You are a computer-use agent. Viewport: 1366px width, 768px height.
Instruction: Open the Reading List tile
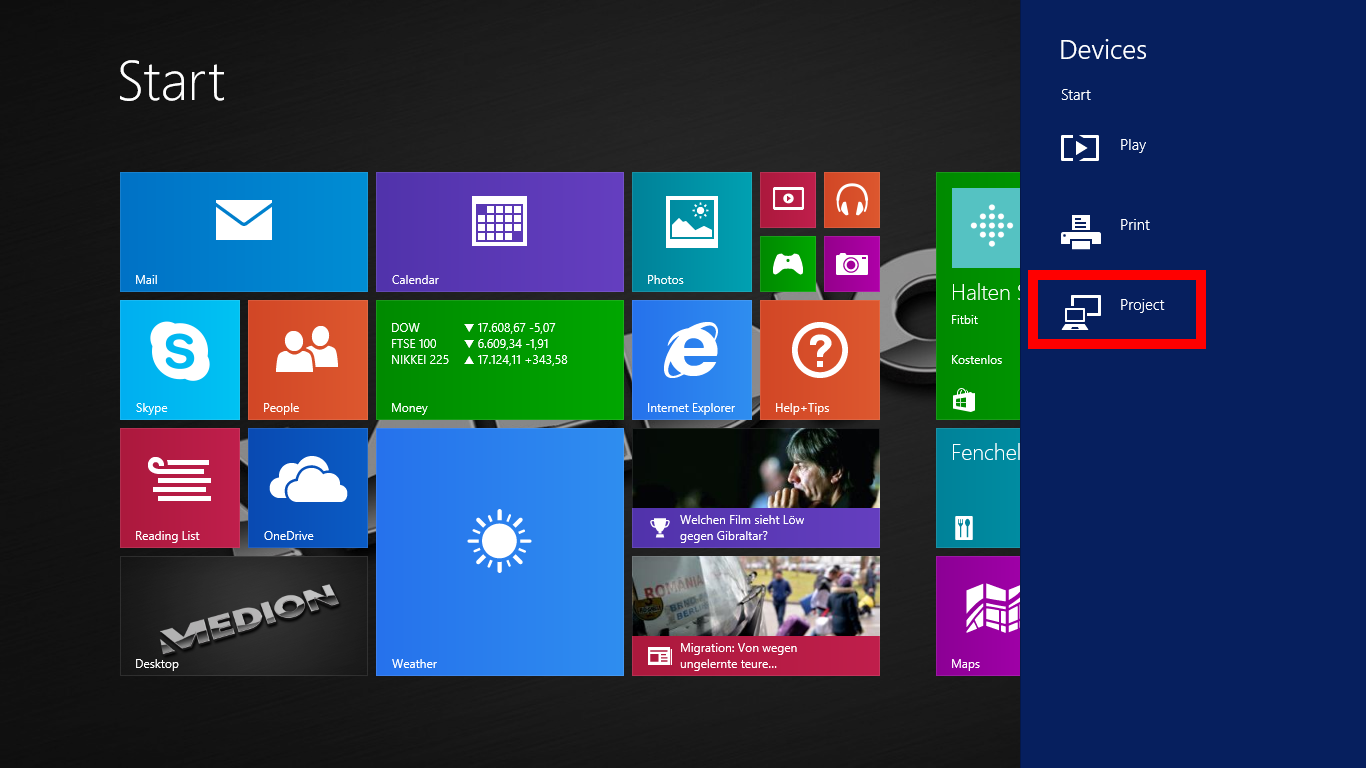coord(180,488)
